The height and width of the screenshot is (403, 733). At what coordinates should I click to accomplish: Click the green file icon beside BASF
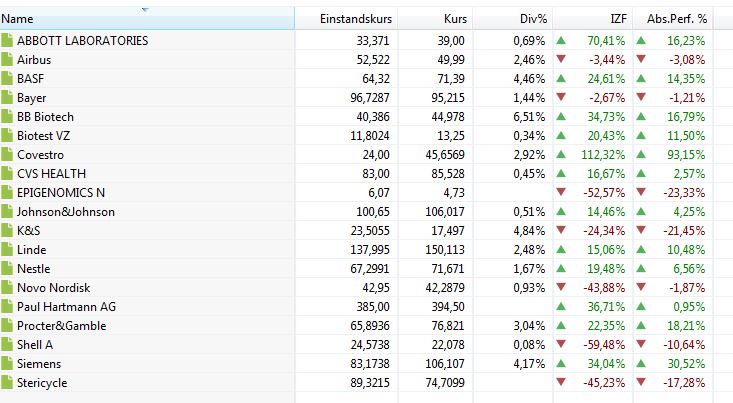(x=8, y=79)
